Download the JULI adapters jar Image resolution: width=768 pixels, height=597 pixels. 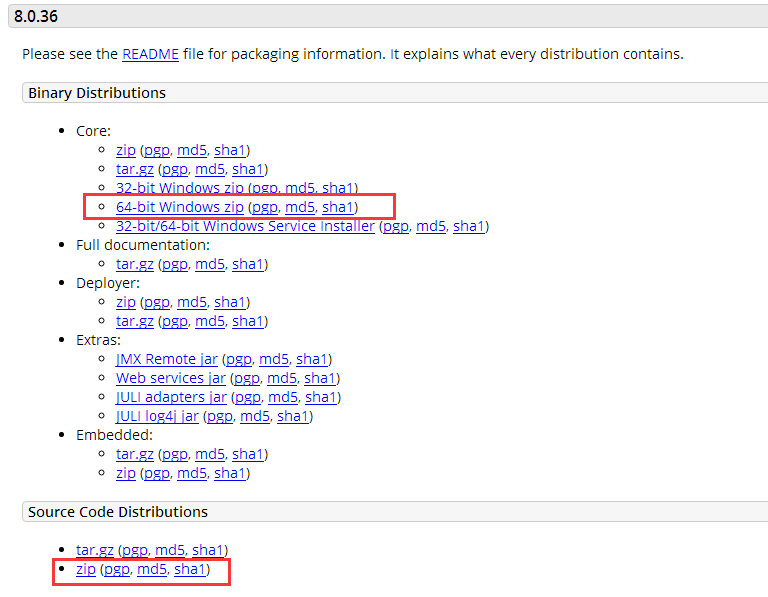tap(171, 397)
